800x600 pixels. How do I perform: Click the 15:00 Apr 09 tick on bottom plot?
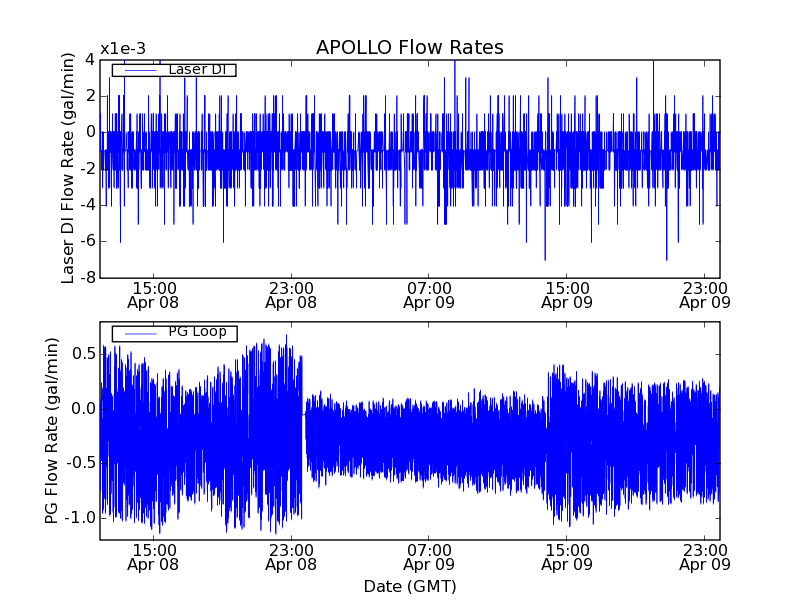567,557
